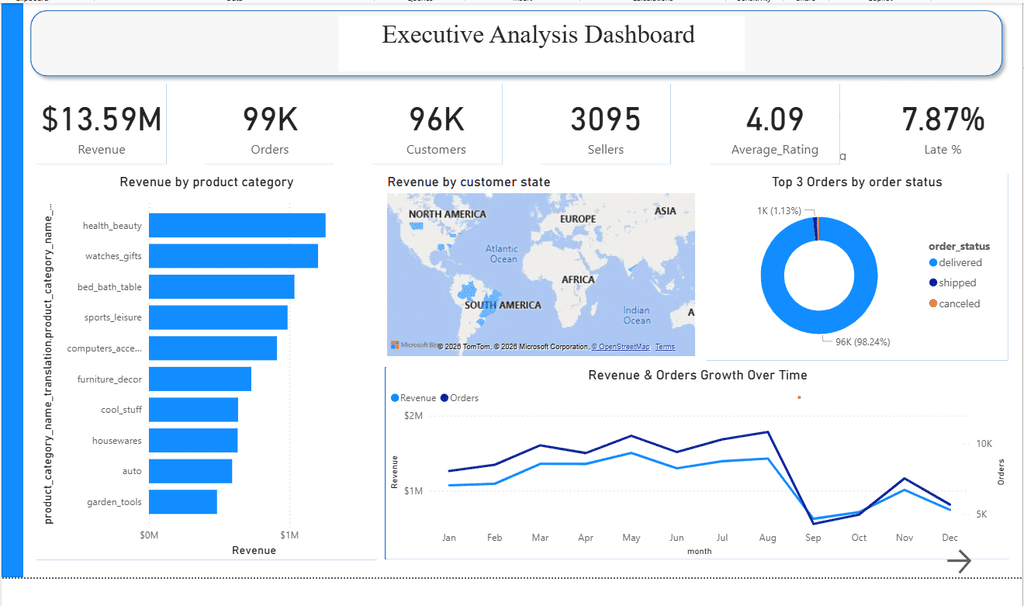The image size is (1024, 606).
Task: Select the delivered legend marker
Action: click(933, 263)
